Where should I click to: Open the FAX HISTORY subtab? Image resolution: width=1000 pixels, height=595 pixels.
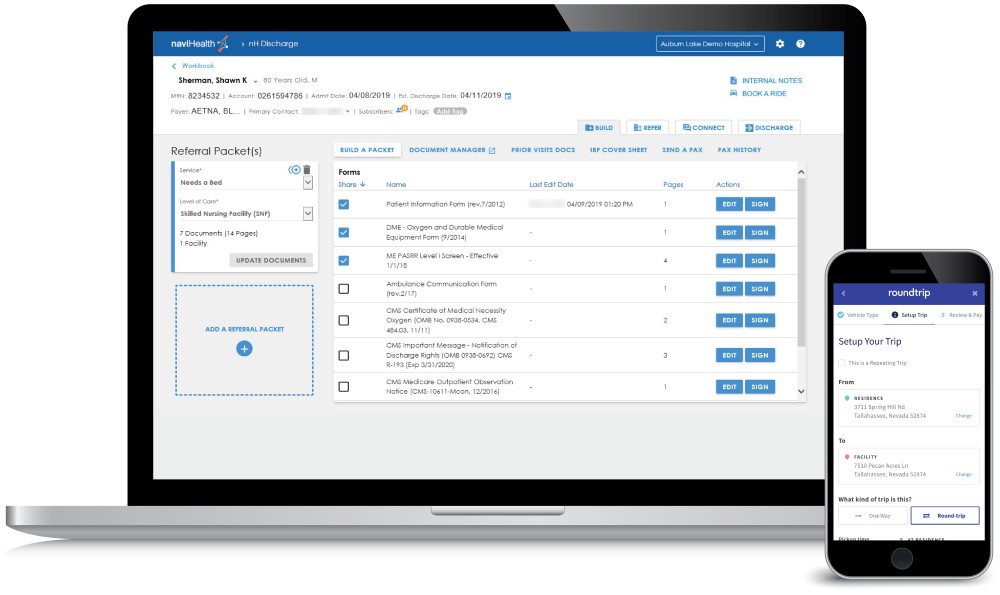[x=739, y=150]
